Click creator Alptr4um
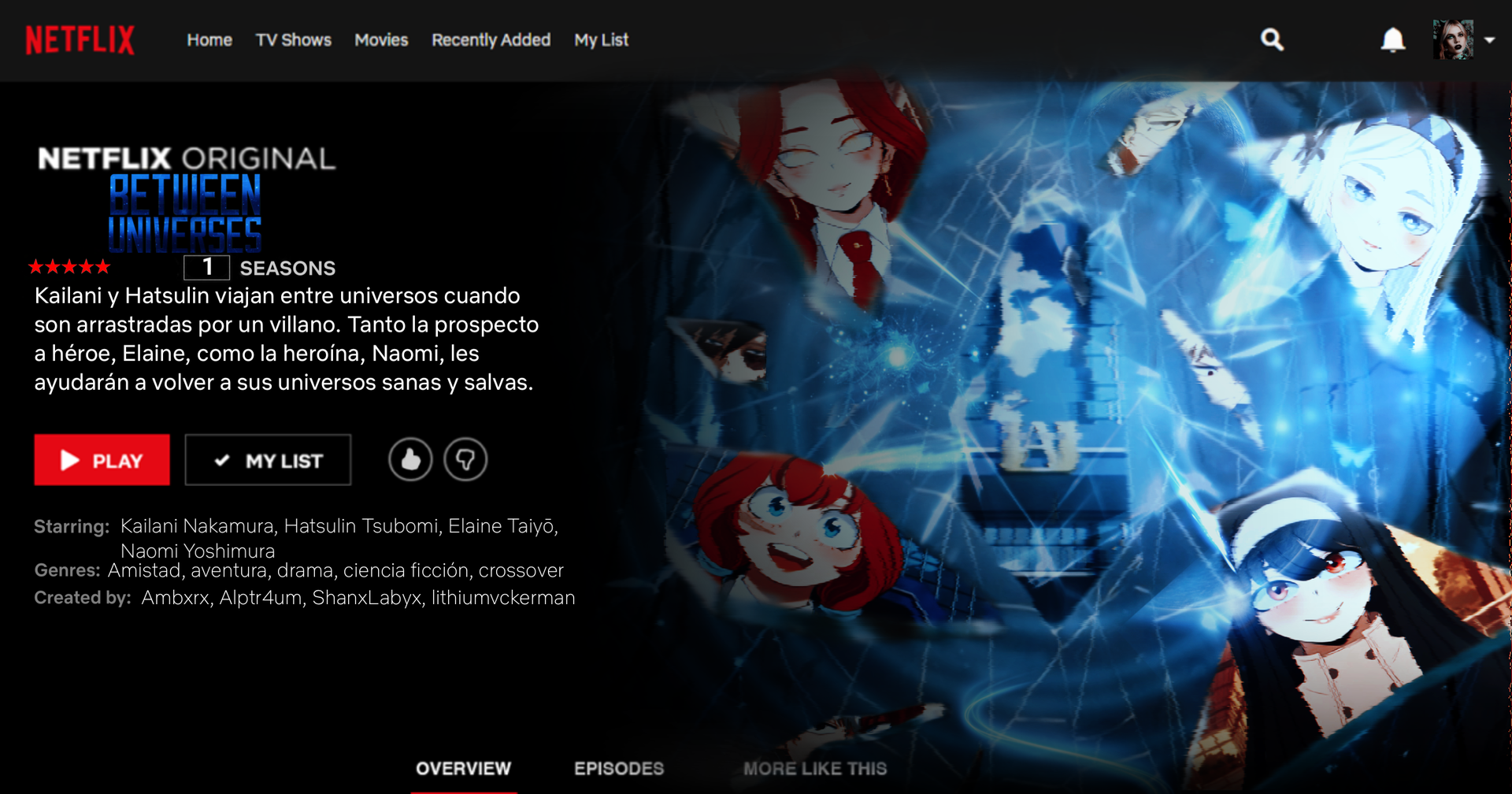Image resolution: width=1512 pixels, height=794 pixels. point(261,598)
